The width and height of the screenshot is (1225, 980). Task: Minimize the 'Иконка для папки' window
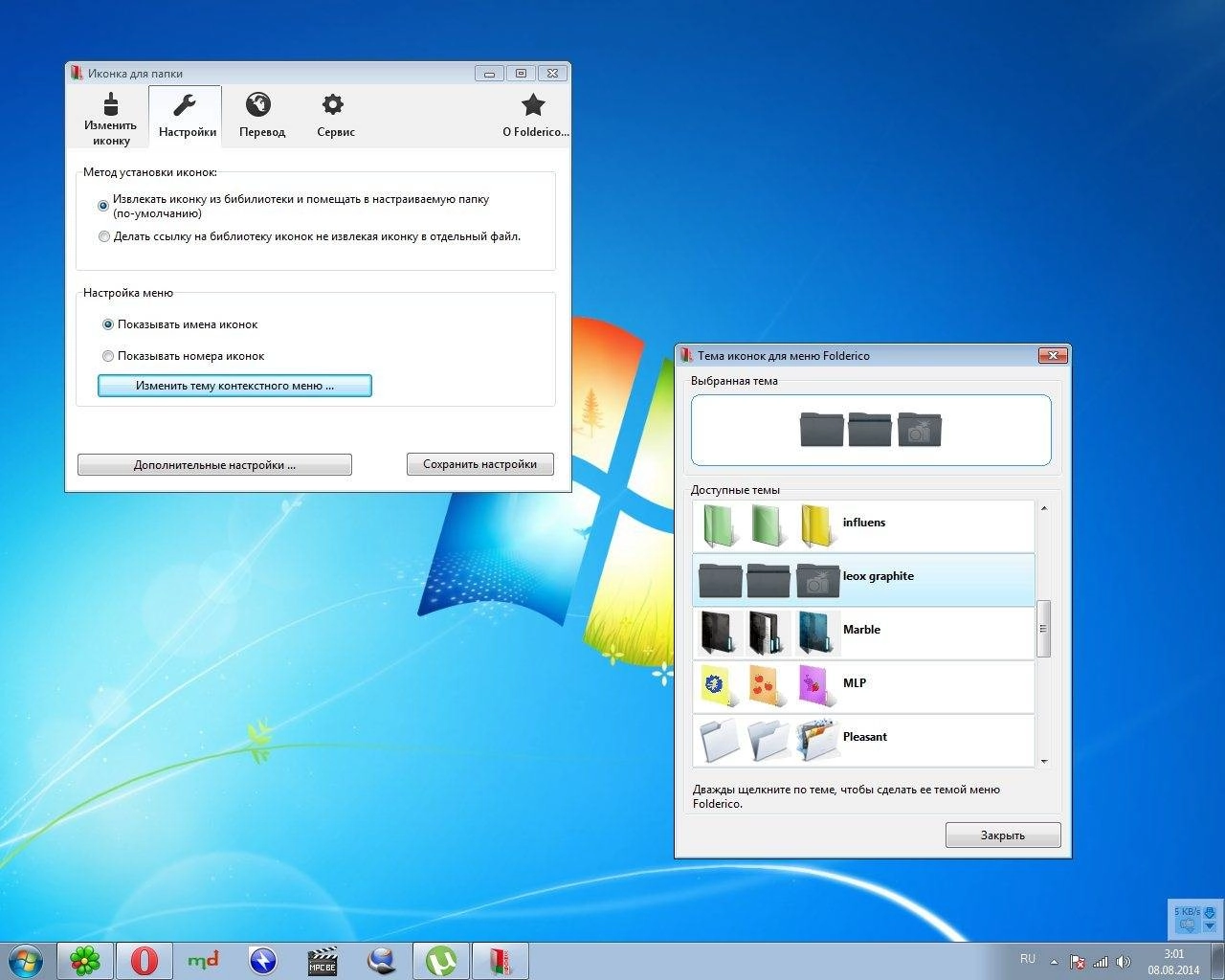[x=489, y=73]
